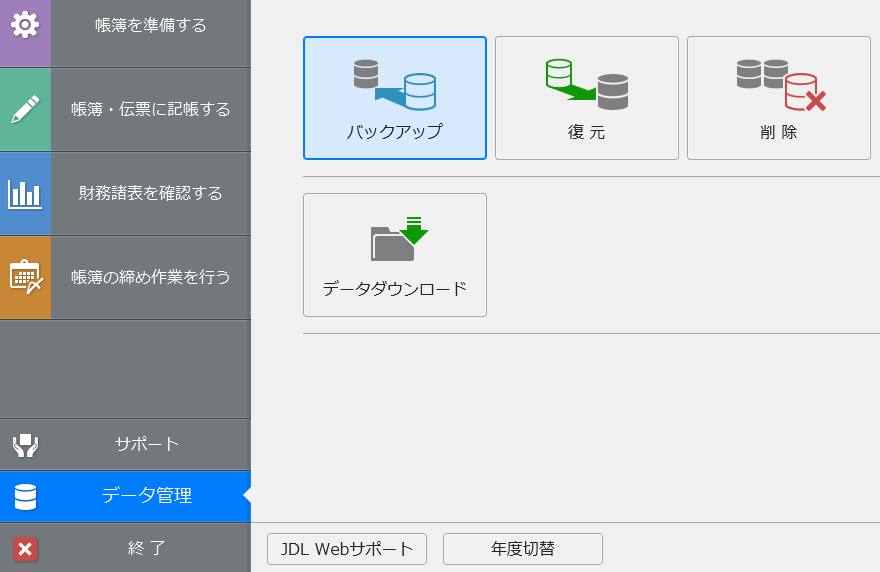Open 帳簿を準備する menu item

click(150, 25)
